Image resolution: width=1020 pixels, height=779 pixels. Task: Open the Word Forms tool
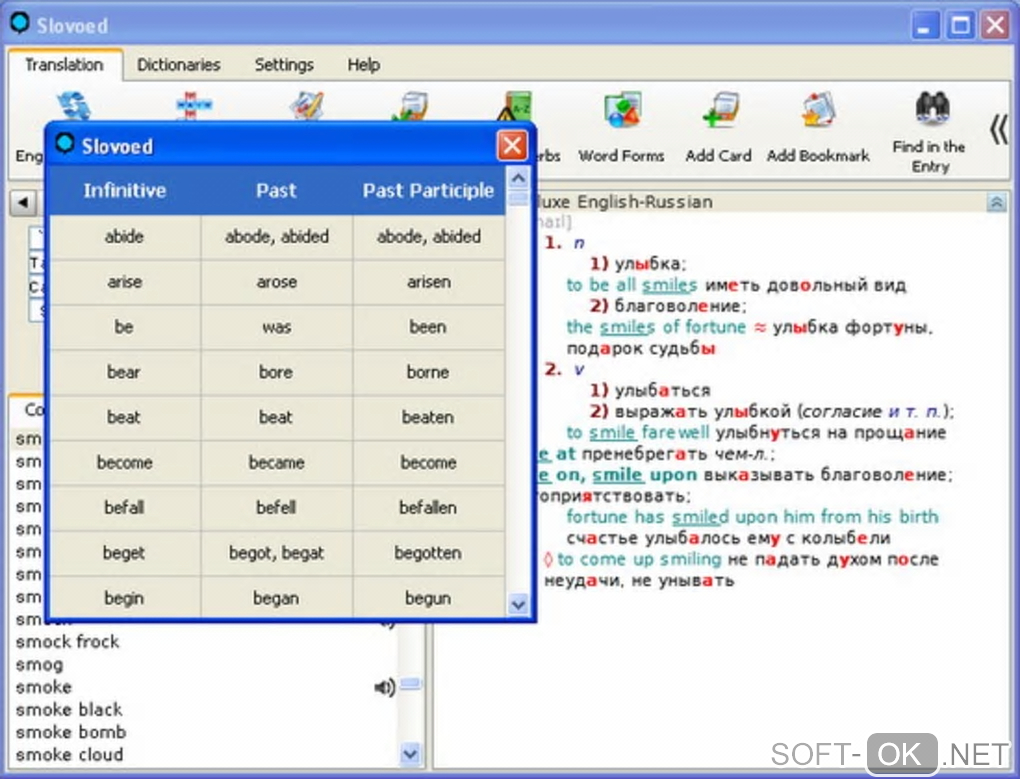pos(622,127)
